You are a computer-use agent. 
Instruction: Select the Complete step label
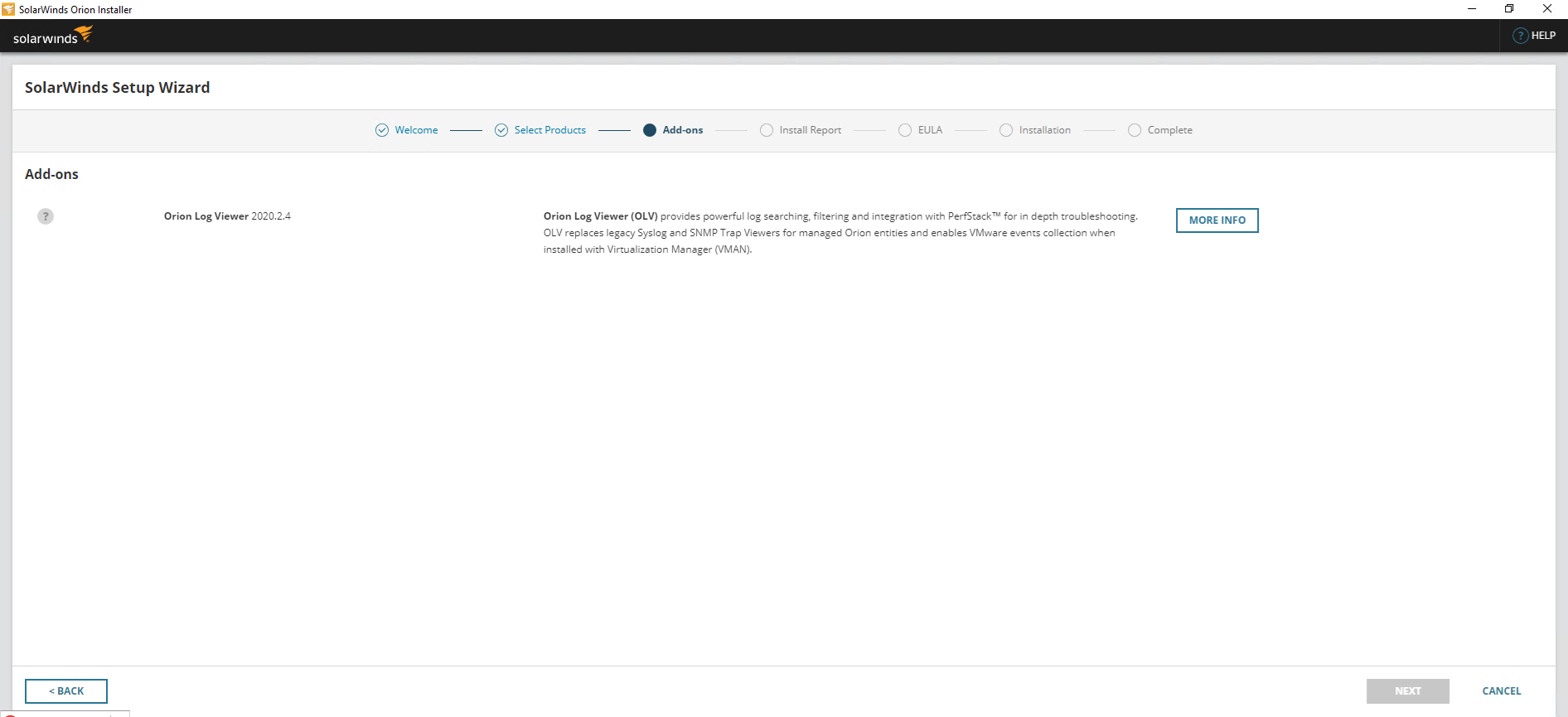pos(1170,130)
